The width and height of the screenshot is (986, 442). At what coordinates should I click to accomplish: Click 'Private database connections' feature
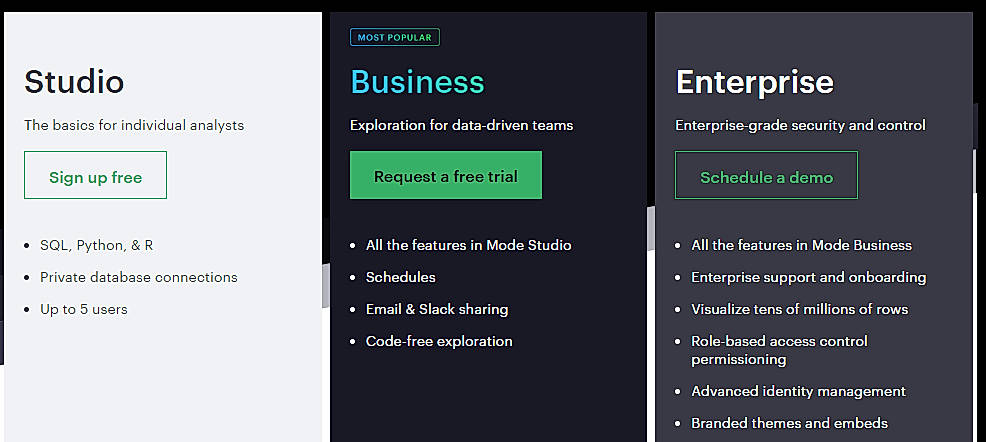click(139, 277)
